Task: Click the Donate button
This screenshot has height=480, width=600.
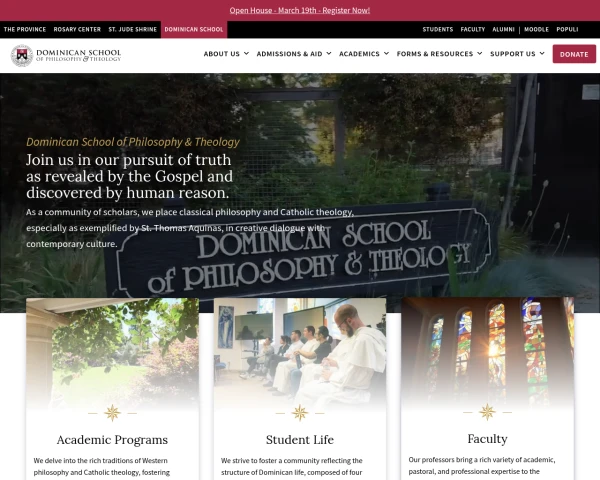Action: coord(574,54)
